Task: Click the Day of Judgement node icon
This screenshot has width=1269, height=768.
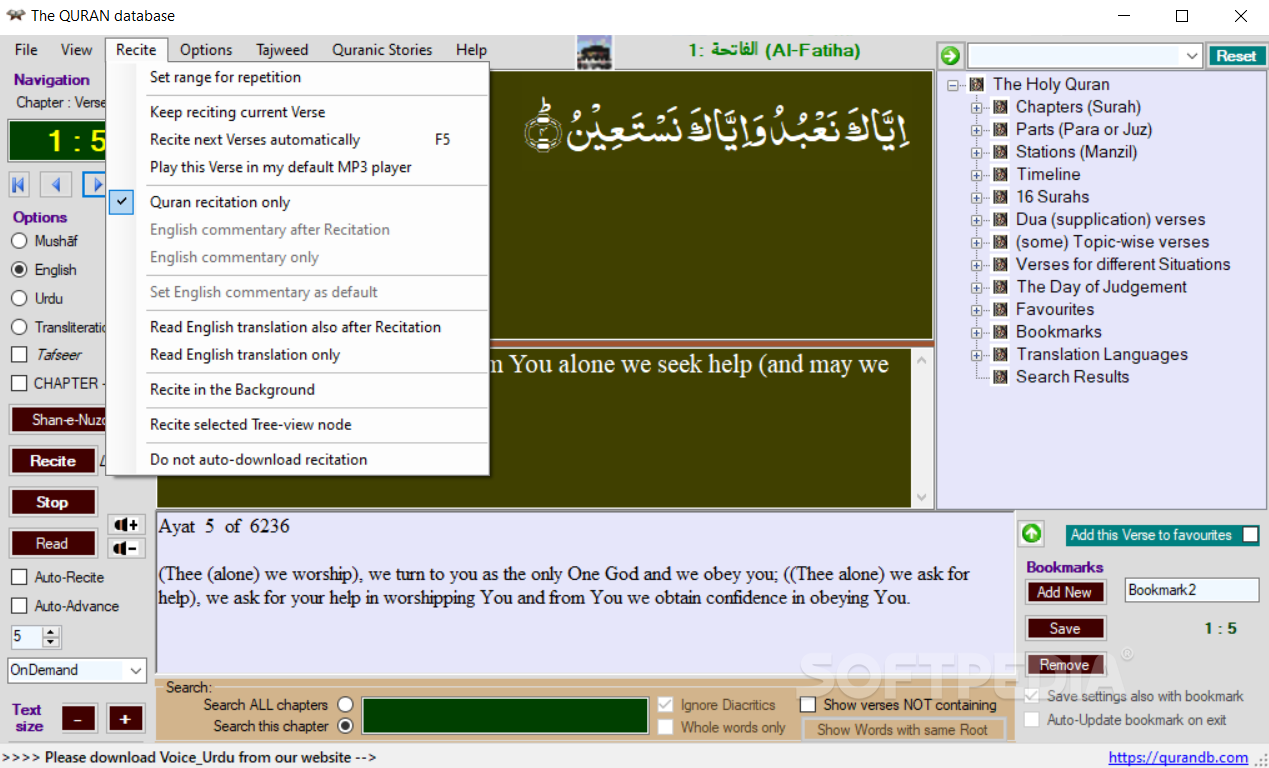Action: (x=1000, y=287)
